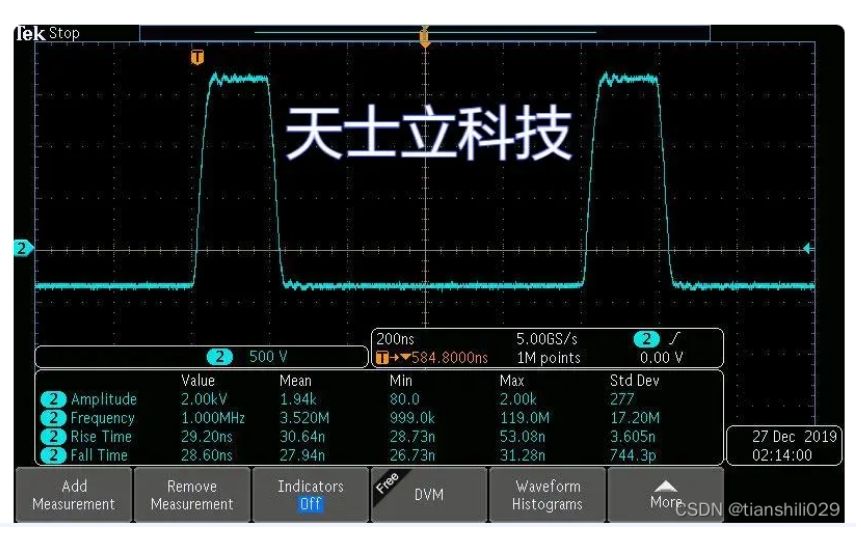This screenshot has height=545, width=861.
Task: Click the rising edge trigger slope icon
Action: 674,339
